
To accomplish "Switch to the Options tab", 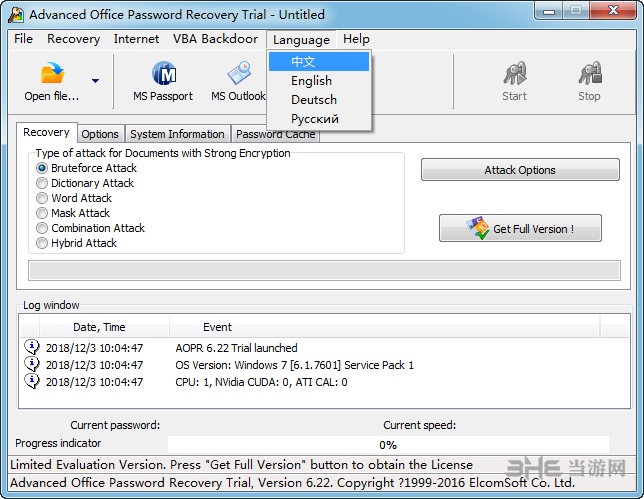I will (100, 134).
